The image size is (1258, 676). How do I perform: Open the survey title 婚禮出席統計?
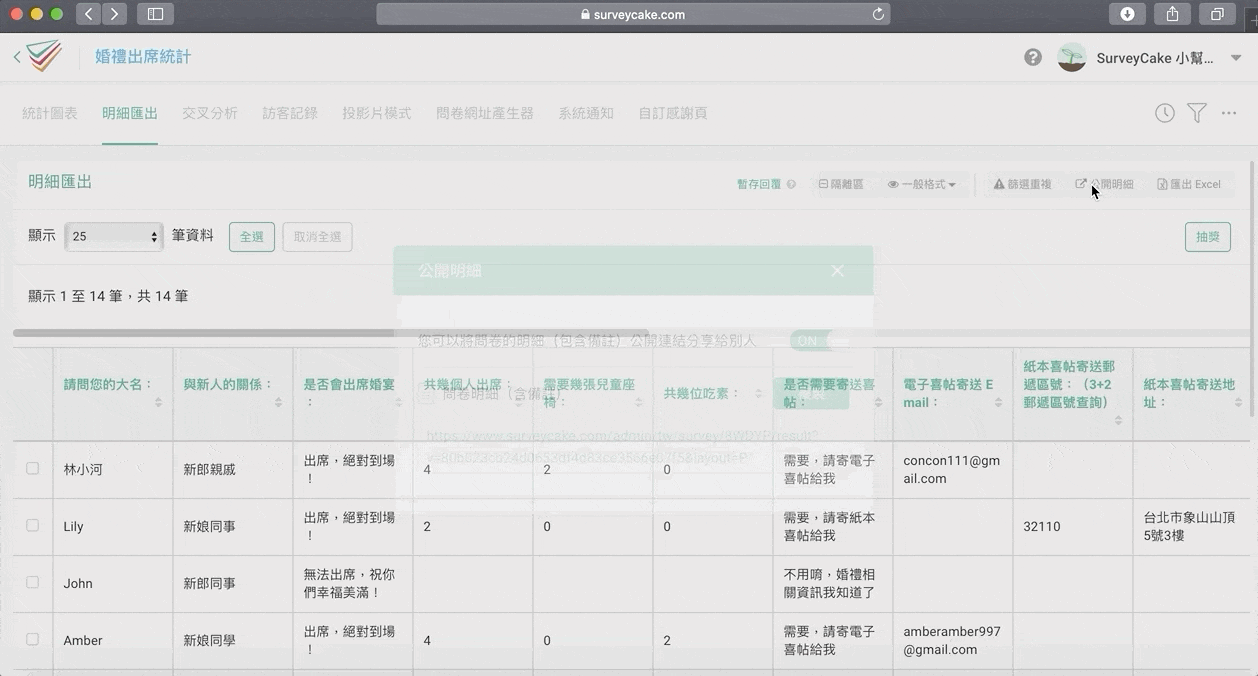coord(143,57)
